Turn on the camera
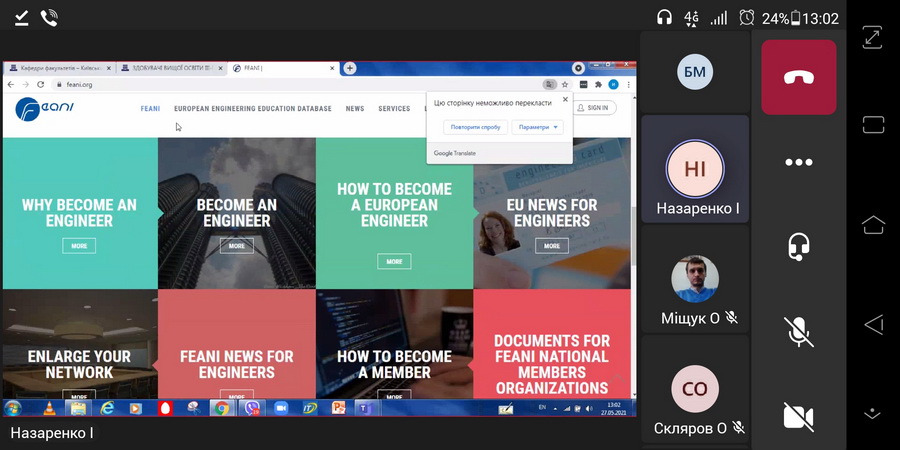 [x=798, y=416]
